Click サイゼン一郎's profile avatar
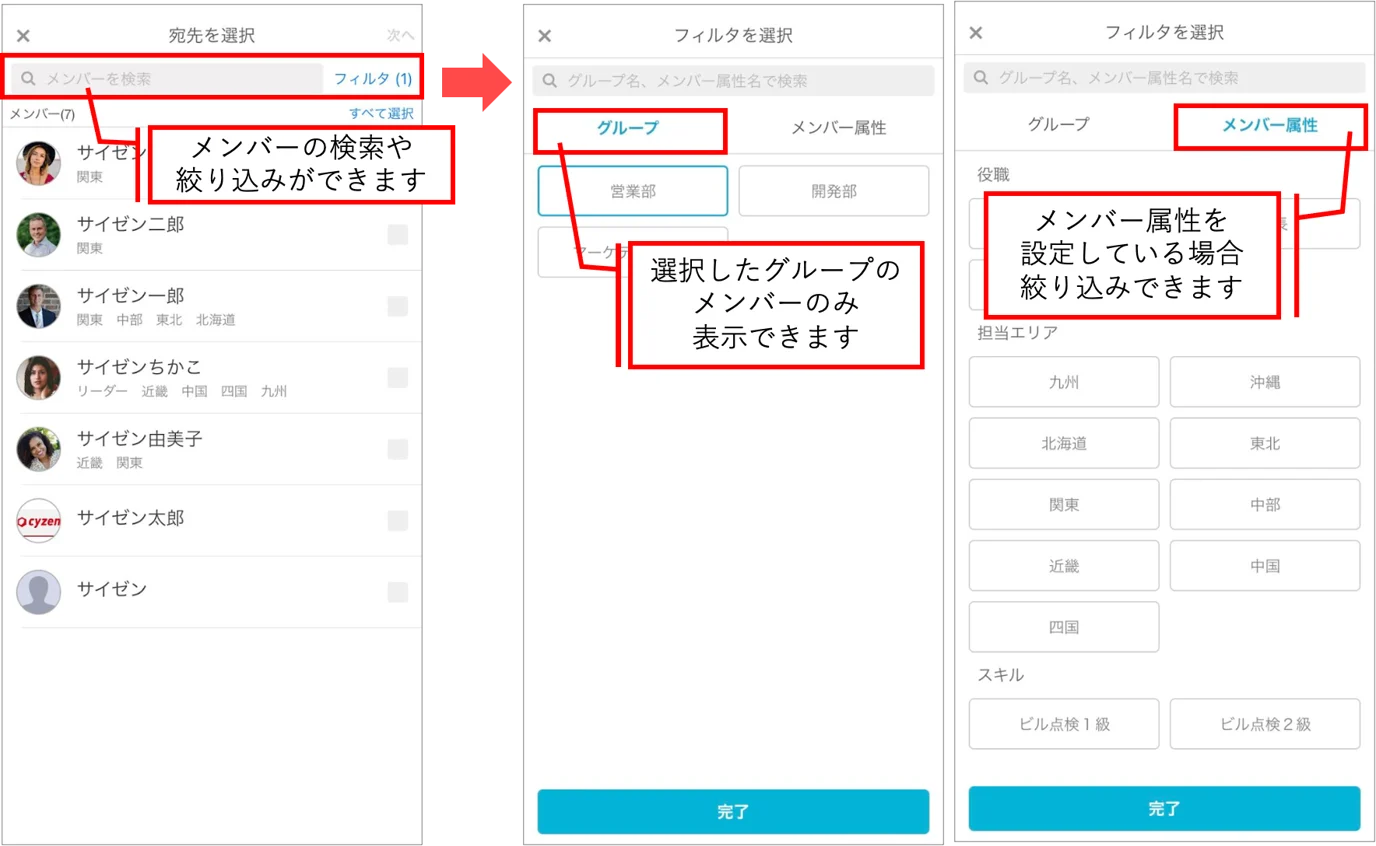Viewport: 1376px width, 846px height. point(39,306)
